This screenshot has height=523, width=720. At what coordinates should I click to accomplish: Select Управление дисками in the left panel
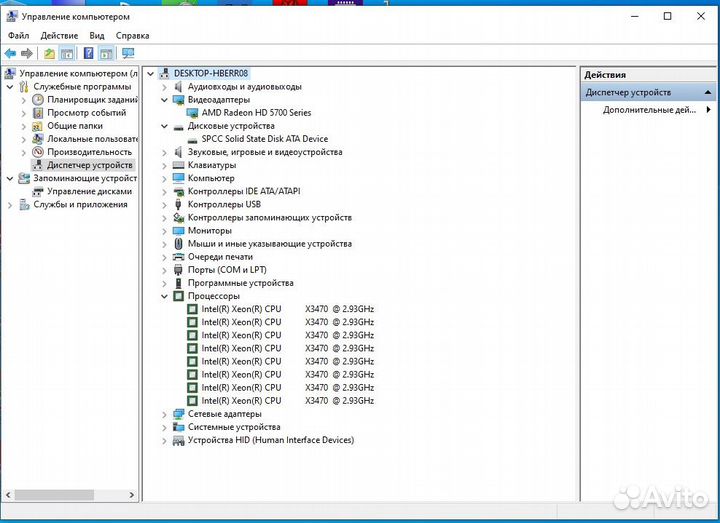coord(89,191)
